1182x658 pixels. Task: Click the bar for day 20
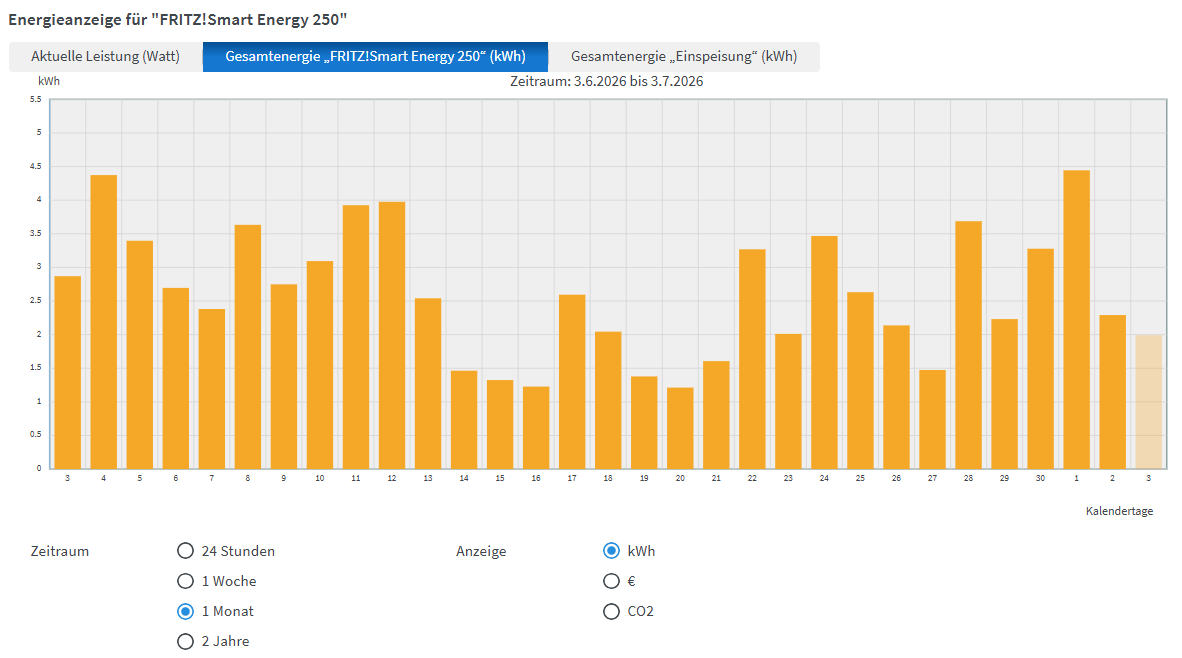tap(680, 428)
